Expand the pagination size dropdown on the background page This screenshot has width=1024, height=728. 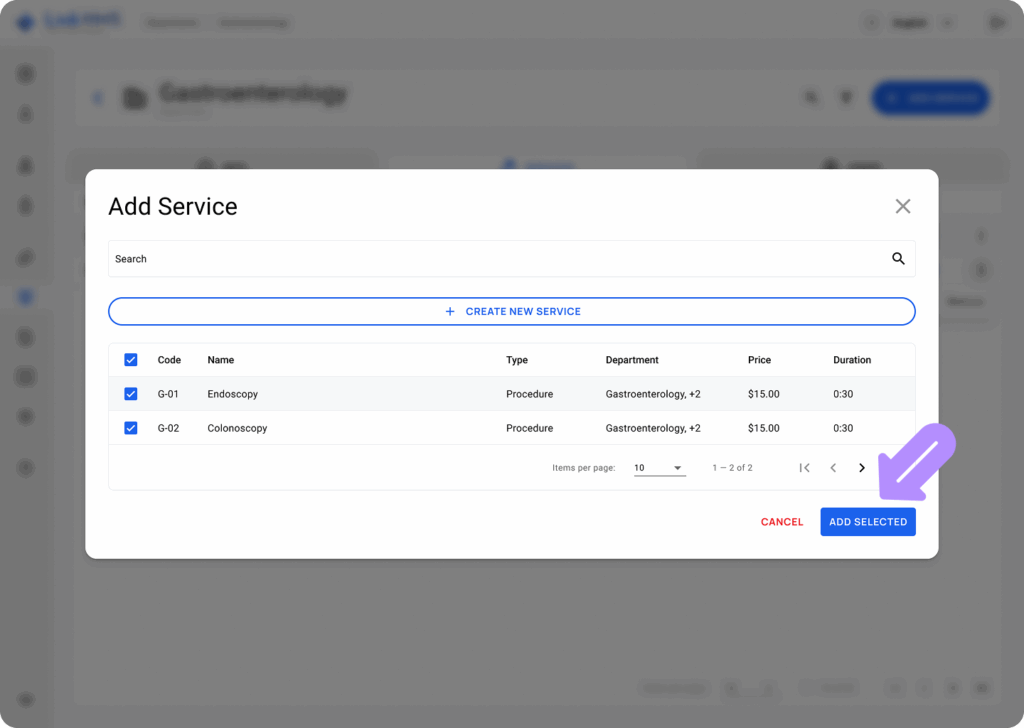[x=750, y=687]
